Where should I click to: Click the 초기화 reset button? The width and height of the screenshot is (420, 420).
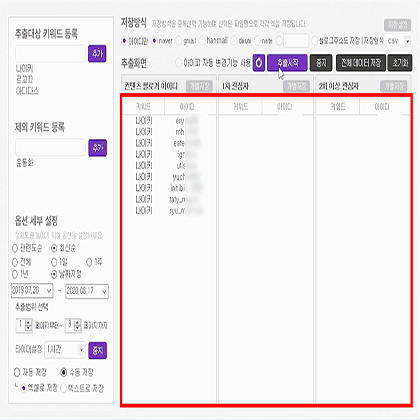400,63
